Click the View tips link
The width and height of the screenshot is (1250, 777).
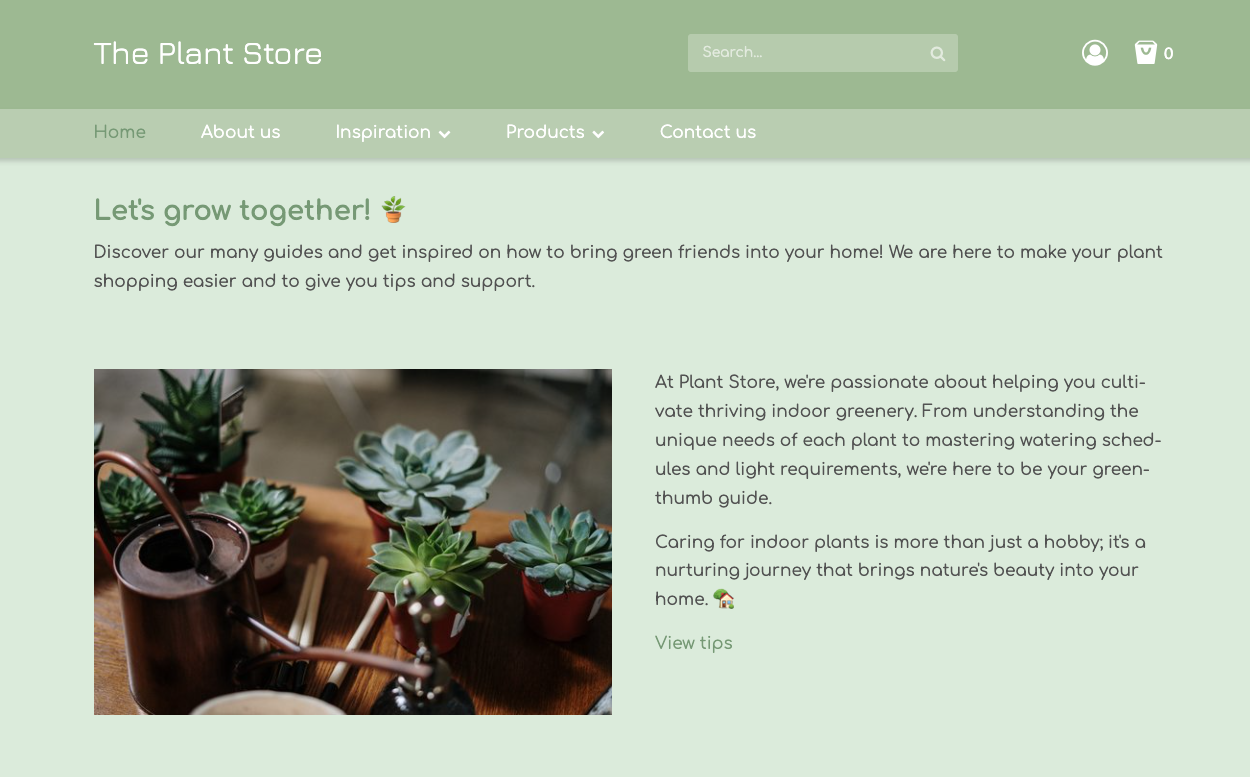[693, 643]
